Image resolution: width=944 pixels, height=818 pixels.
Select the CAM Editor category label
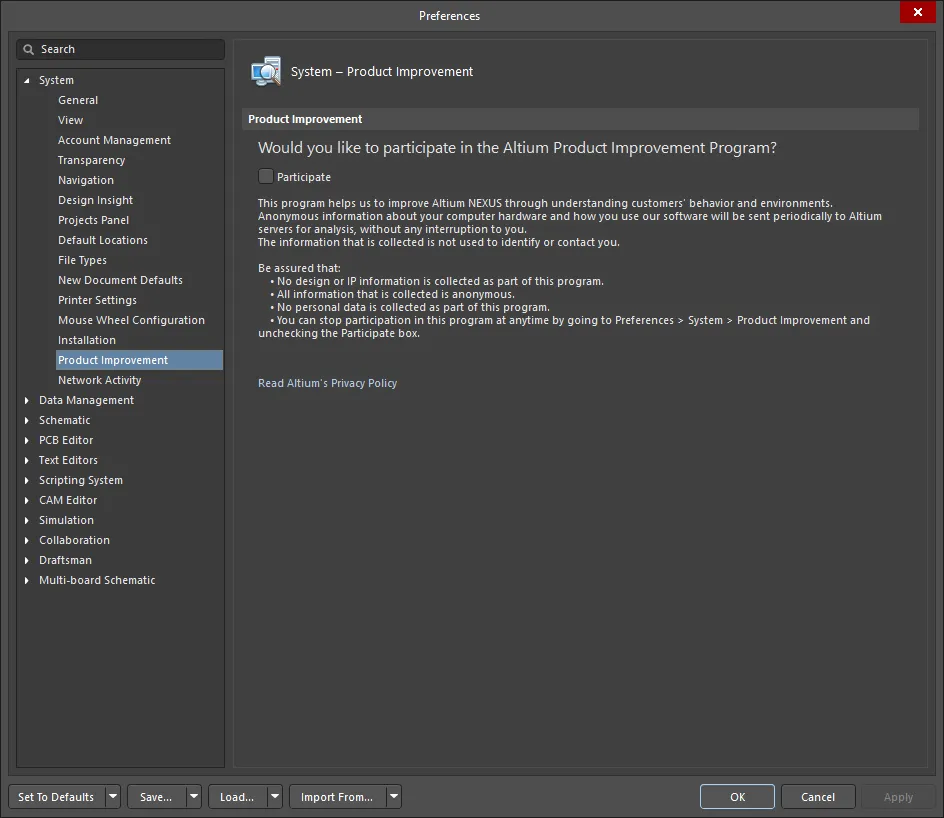coord(67,500)
